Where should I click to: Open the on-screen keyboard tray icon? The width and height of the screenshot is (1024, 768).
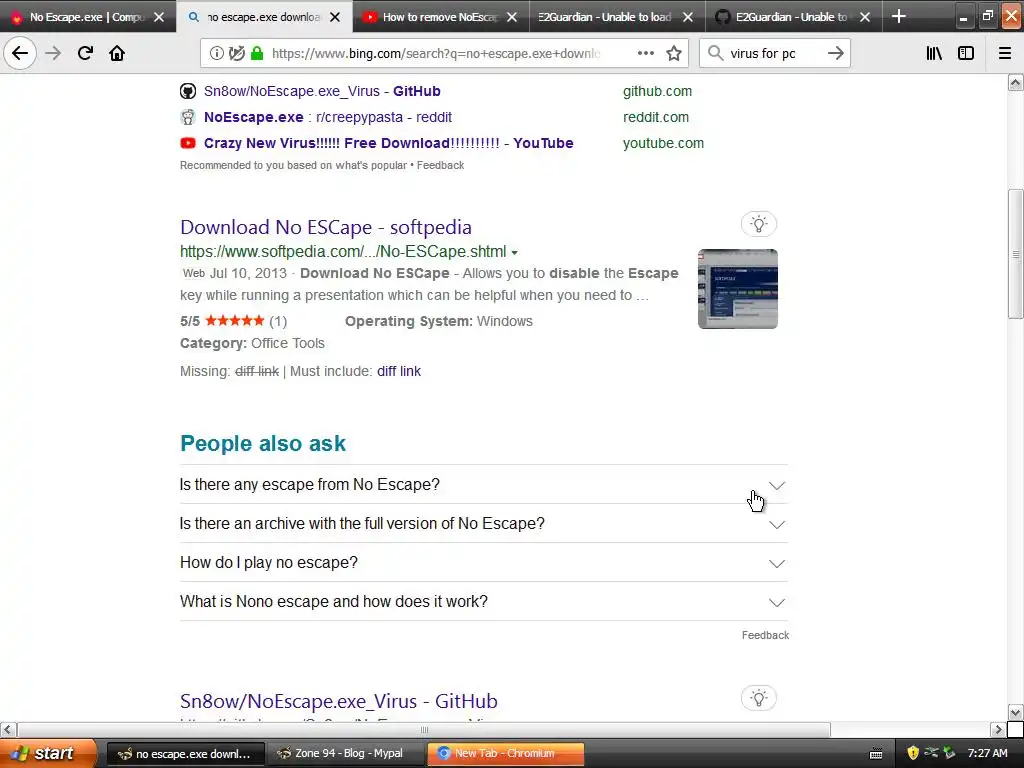[876, 754]
